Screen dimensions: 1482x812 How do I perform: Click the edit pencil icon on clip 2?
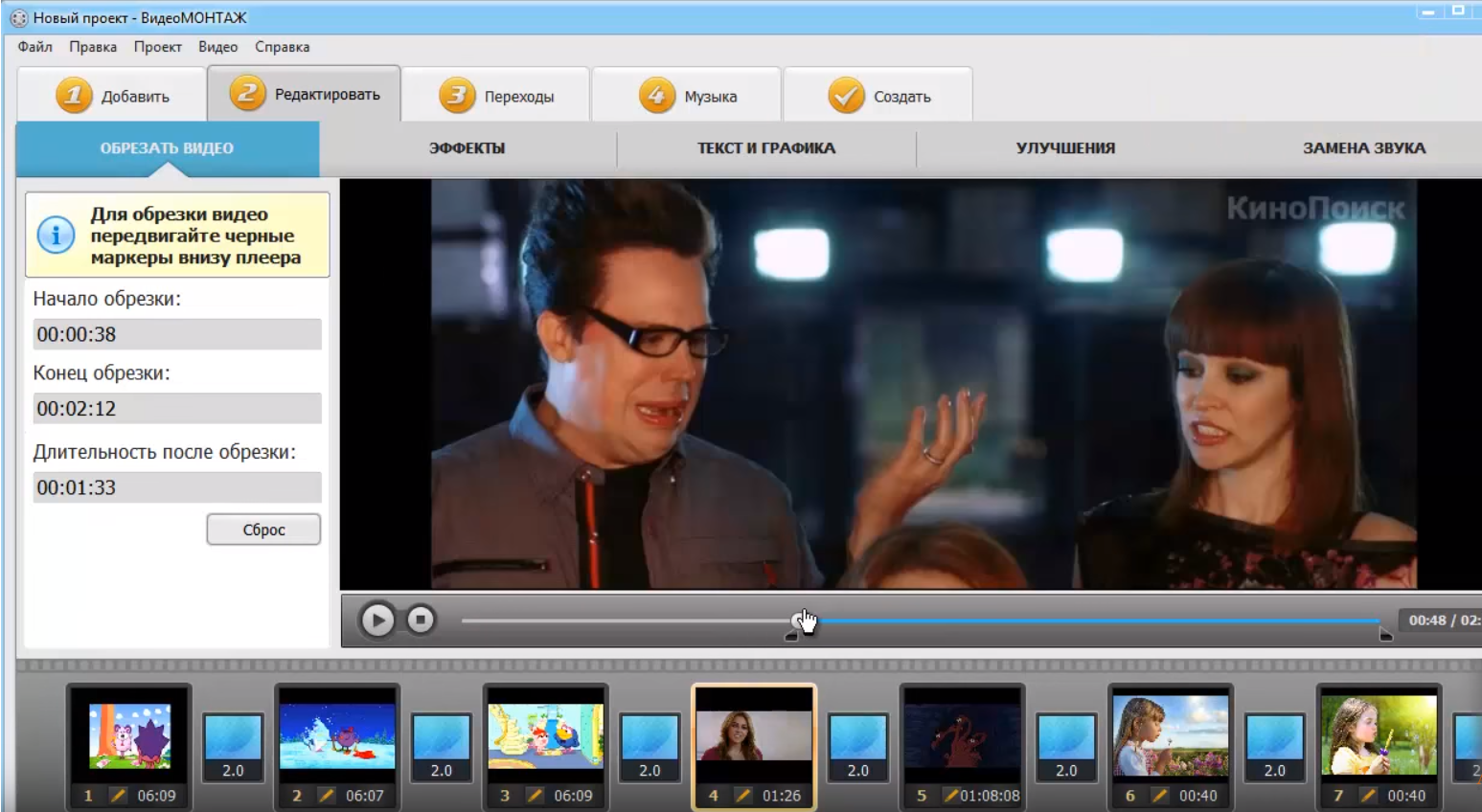(327, 795)
